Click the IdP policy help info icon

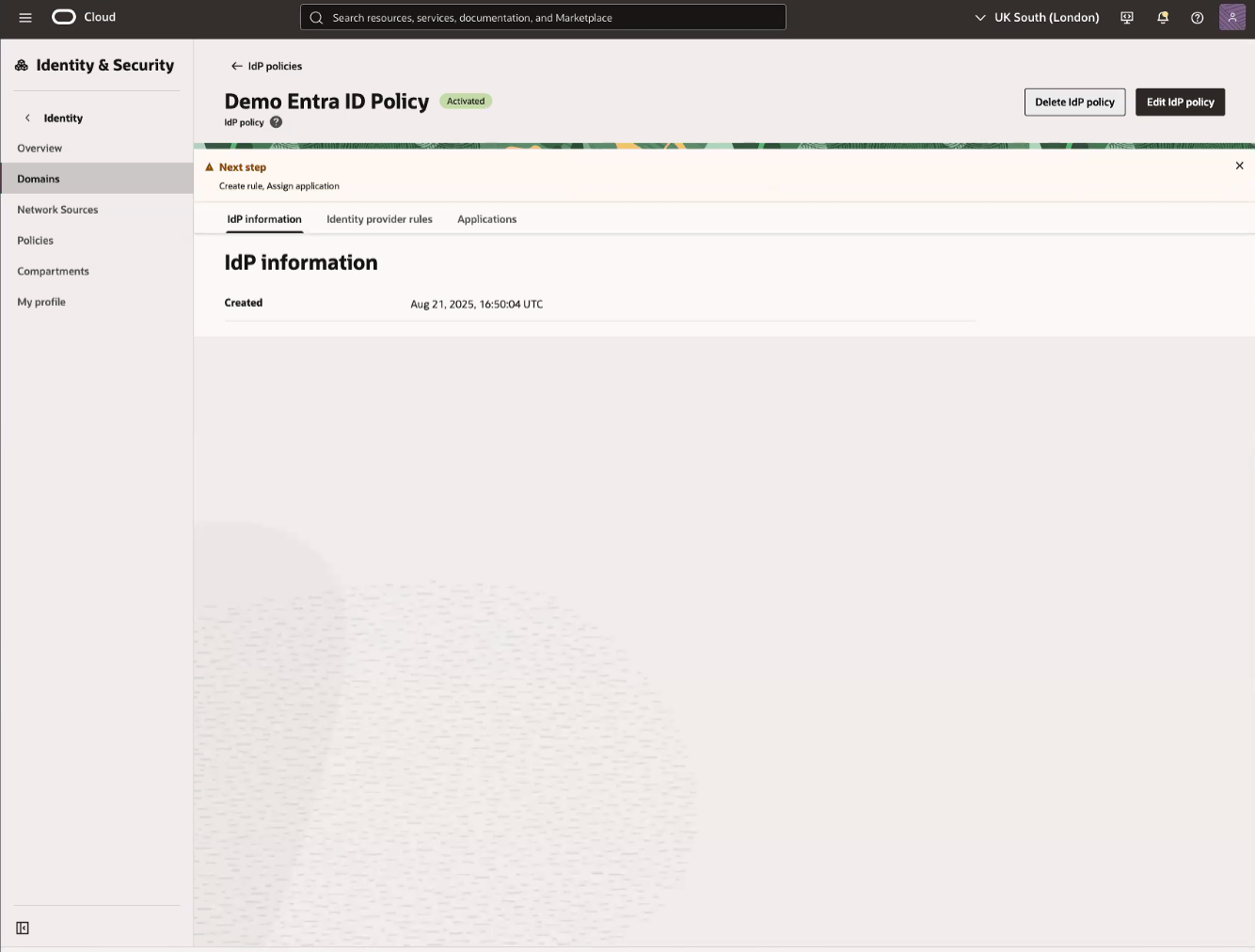276,122
